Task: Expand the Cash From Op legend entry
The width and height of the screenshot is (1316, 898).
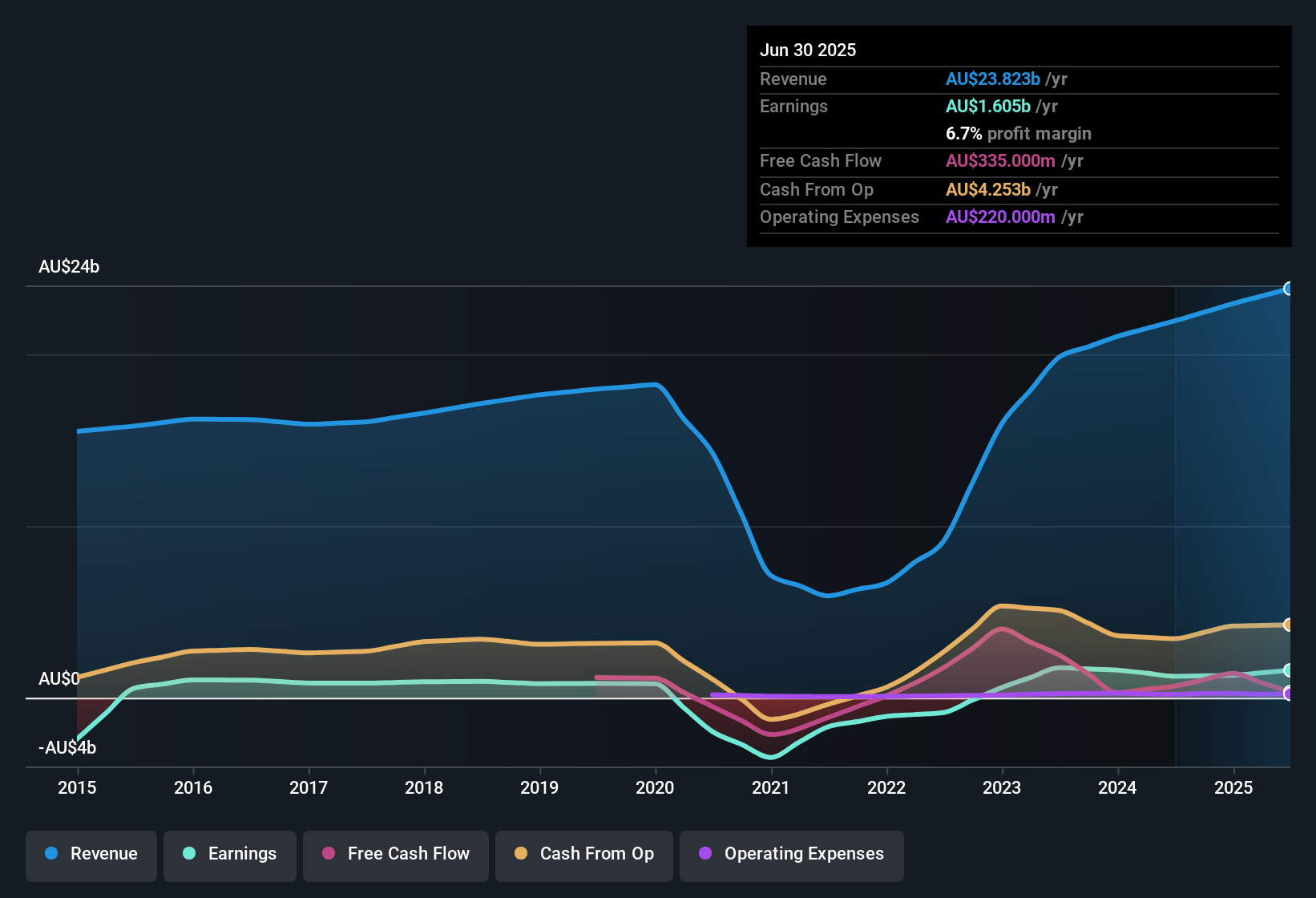Action: (x=583, y=855)
